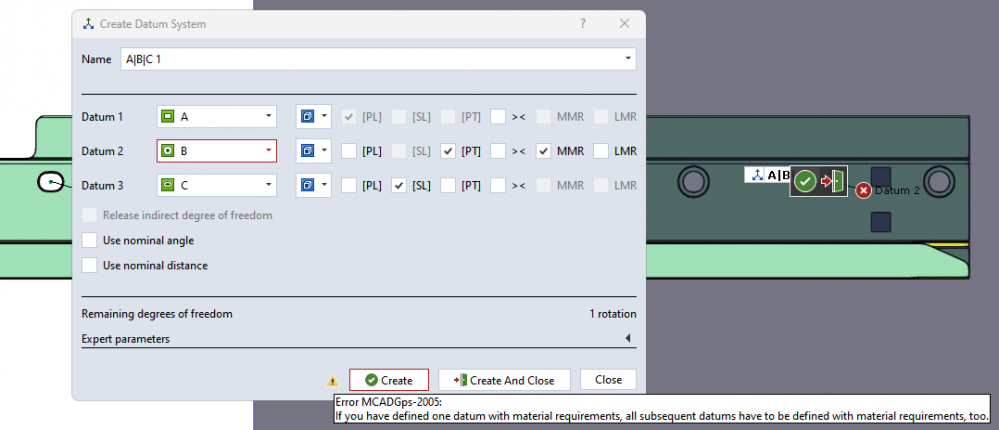Click the A|B datum system label in viewport
The height and width of the screenshot is (430, 999).
pyautogui.click(x=768, y=175)
